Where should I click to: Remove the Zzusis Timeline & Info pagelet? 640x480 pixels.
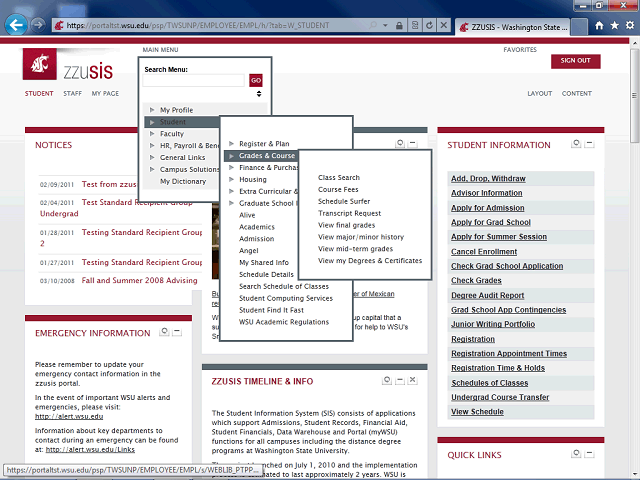click(413, 380)
